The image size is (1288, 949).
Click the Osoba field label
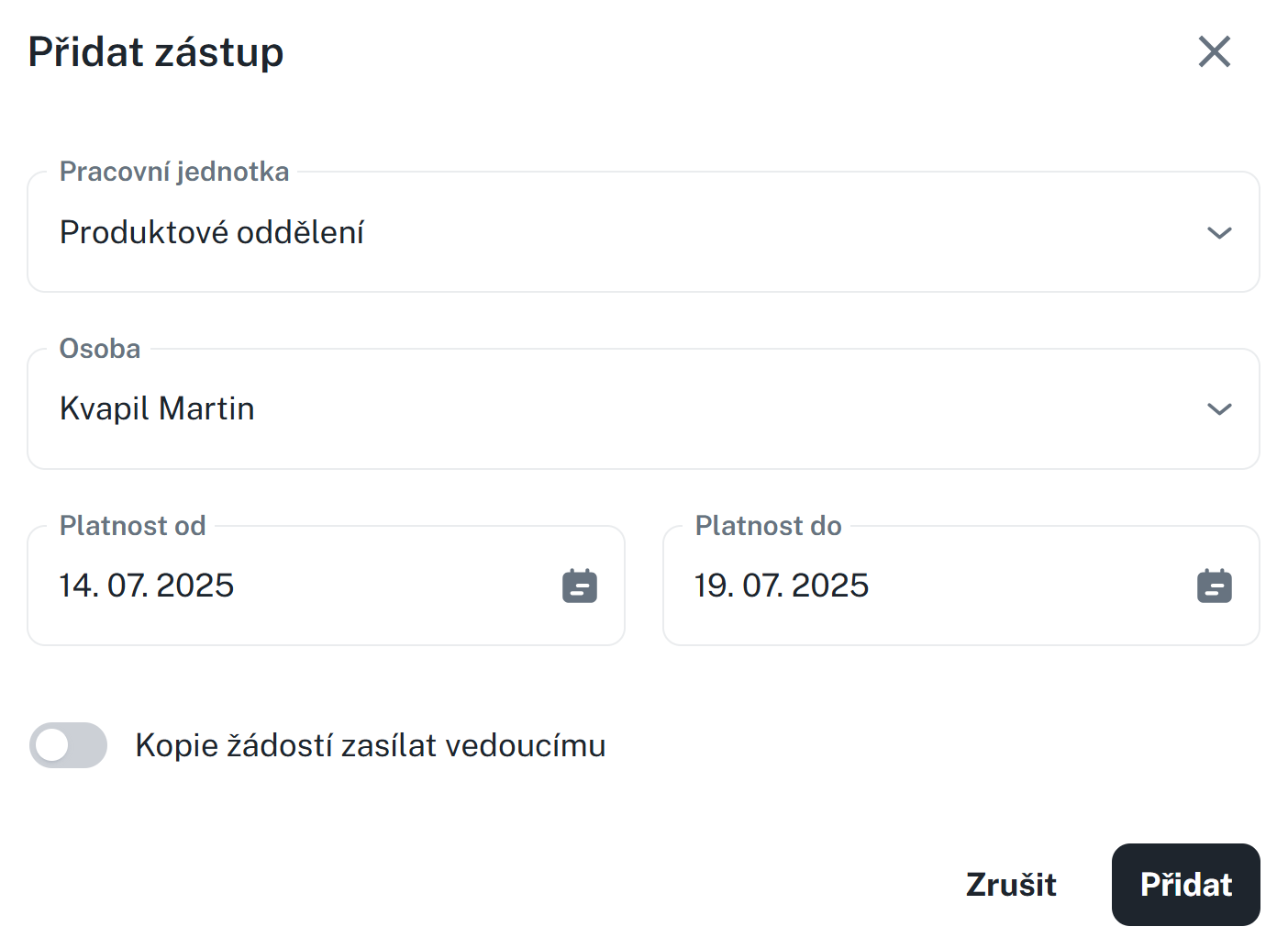(x=100, y=349)
